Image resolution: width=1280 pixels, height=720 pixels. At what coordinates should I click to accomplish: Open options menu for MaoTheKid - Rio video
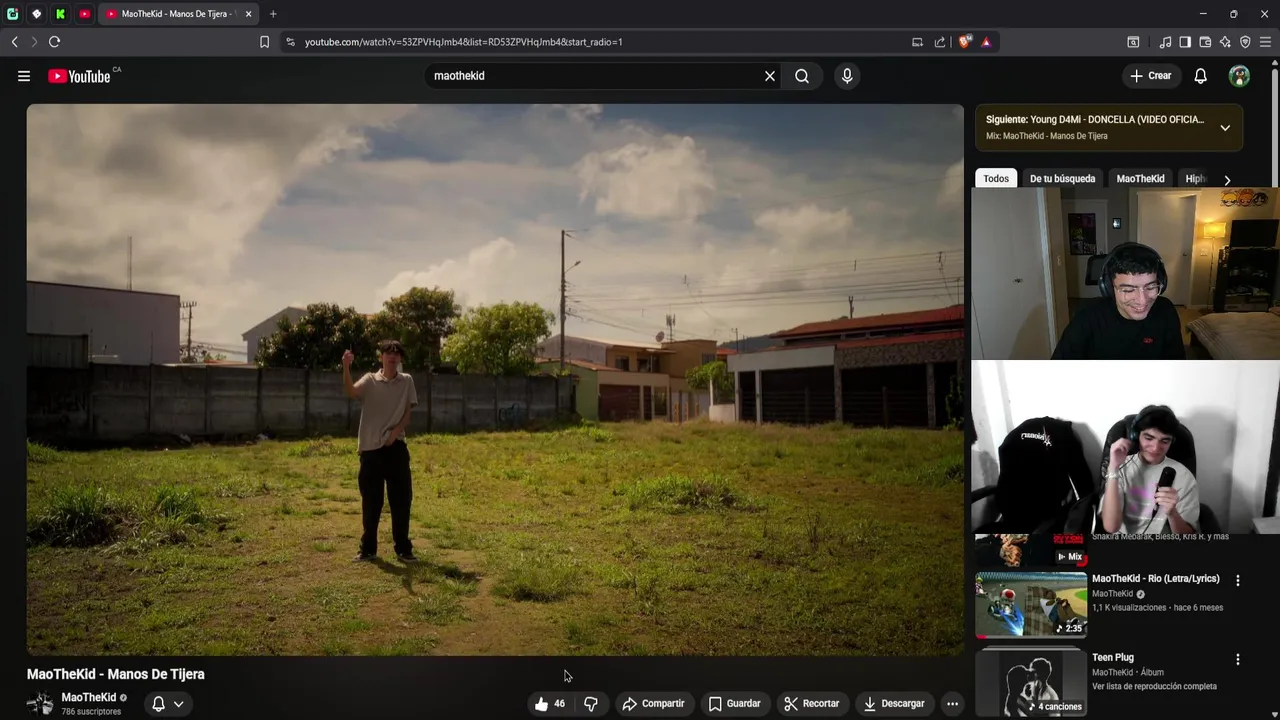pyautogui.click(x=1237, y=580)
